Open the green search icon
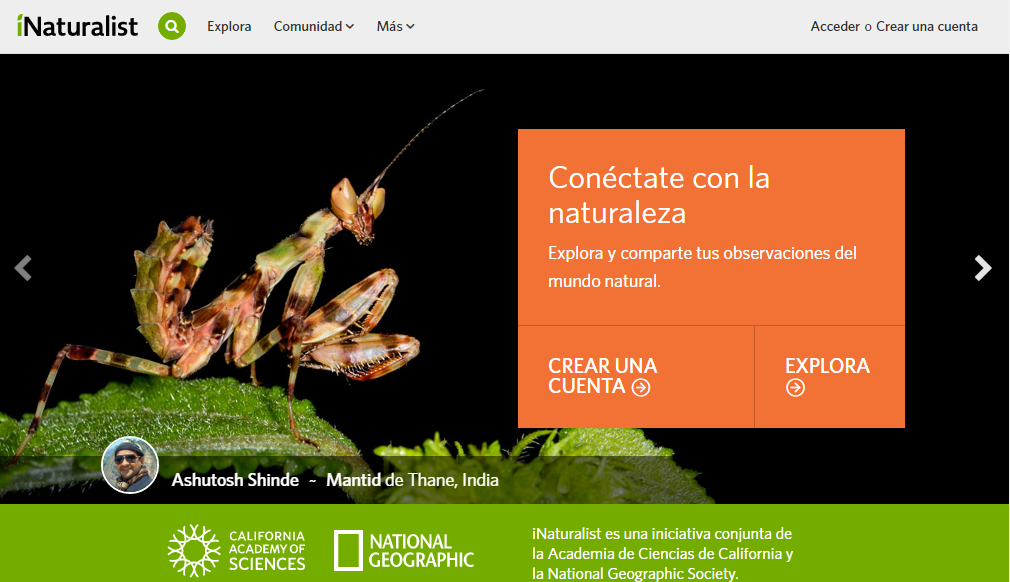 pyautogui.click(x=172, y=26)
